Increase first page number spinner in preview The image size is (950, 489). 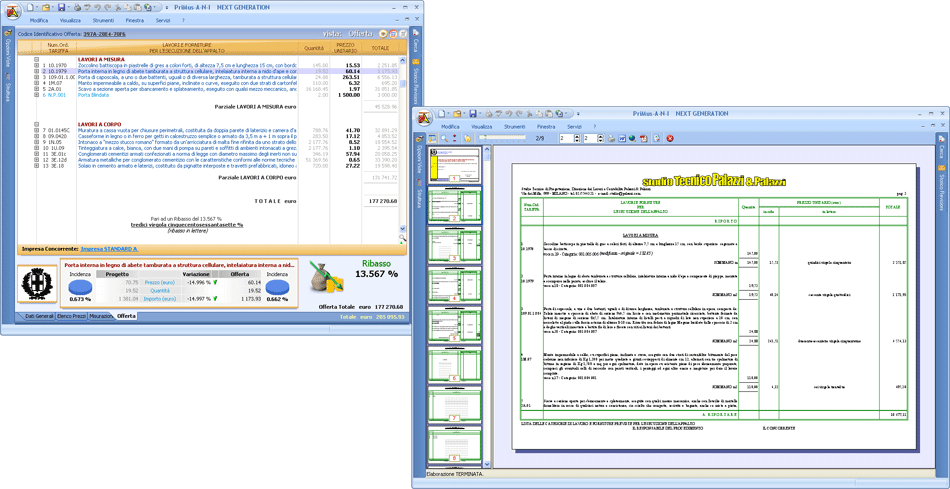(576, 136)
